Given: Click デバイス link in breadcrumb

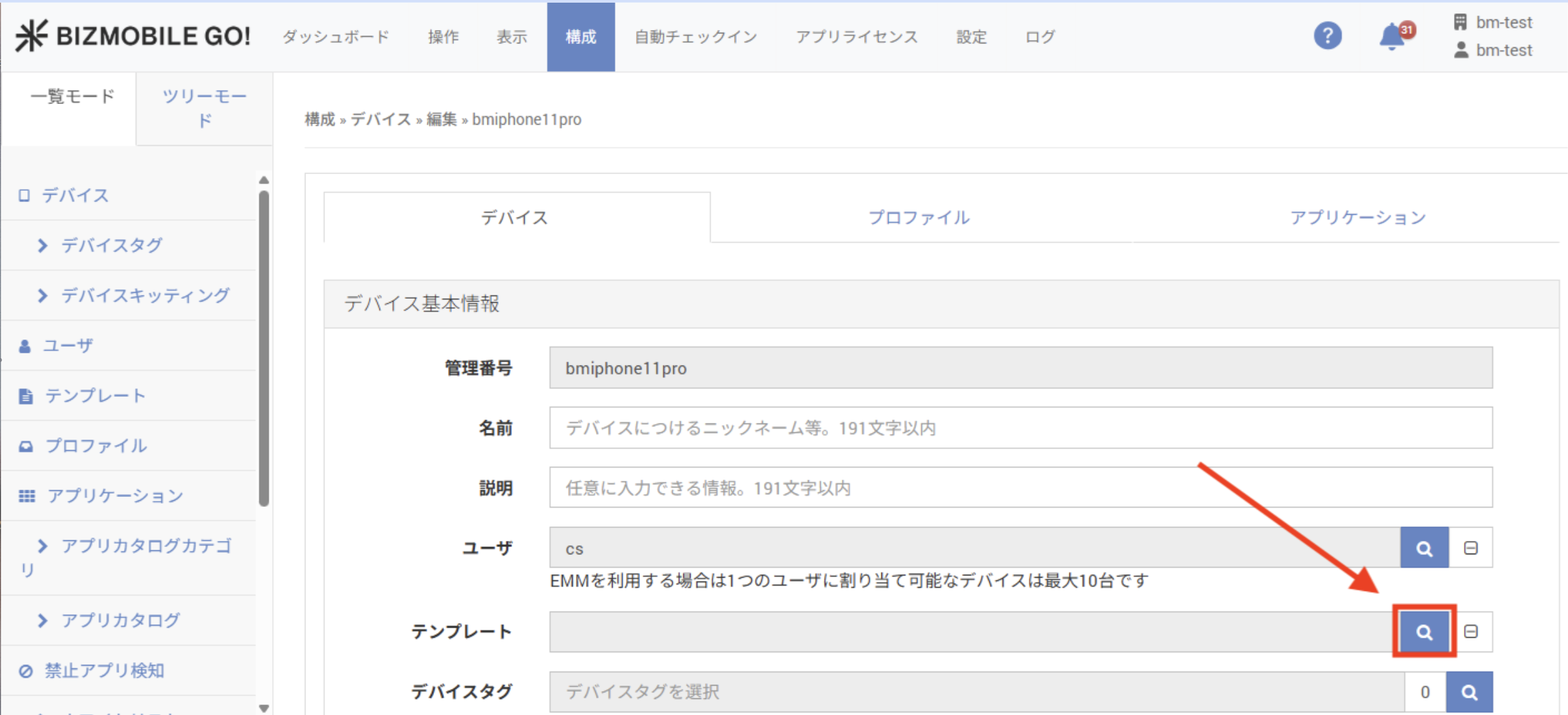Looking at the screenshot, I should coord(381,119).
